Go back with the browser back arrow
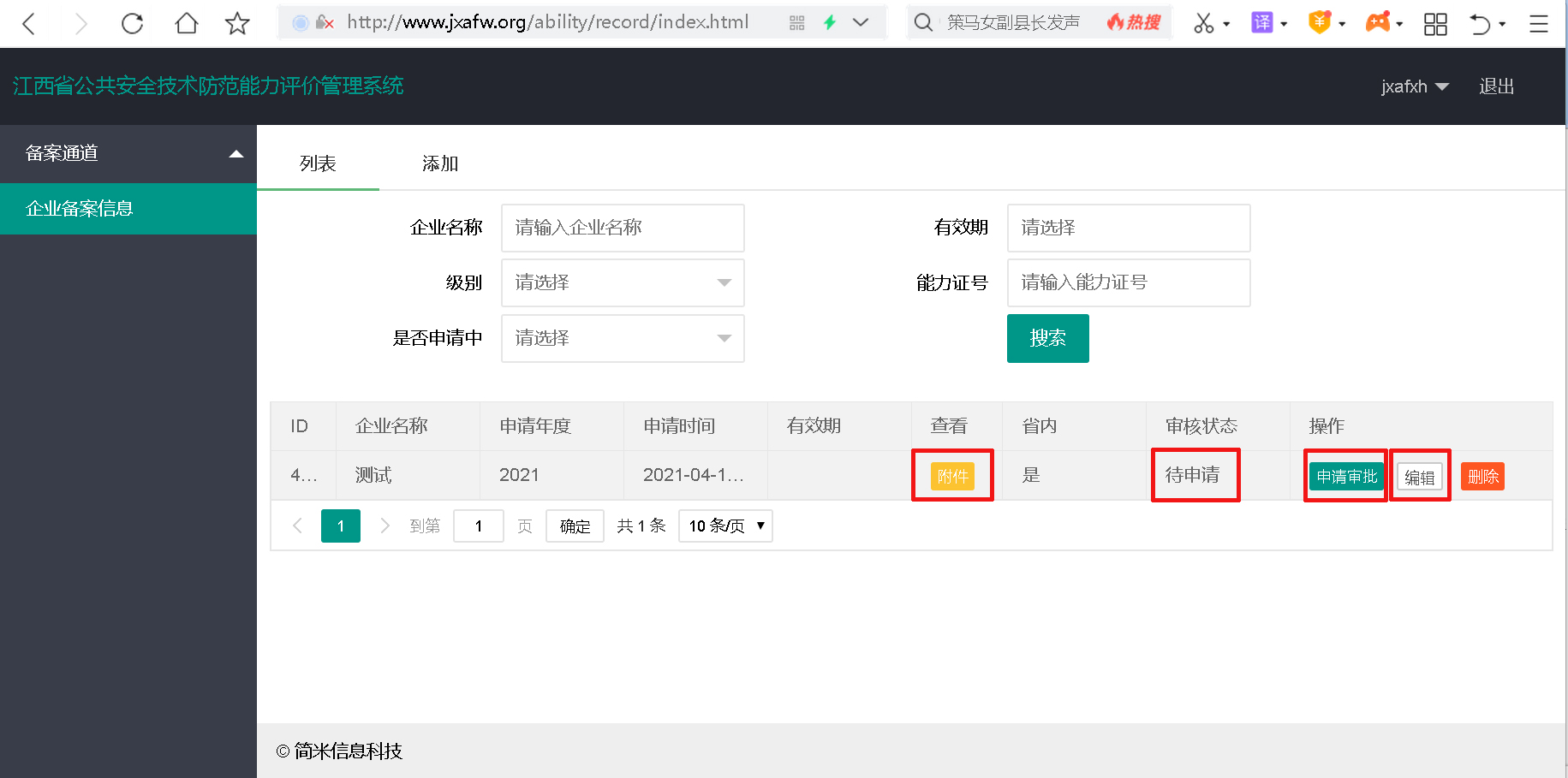The image size is (1568, 778). [28, 23]
